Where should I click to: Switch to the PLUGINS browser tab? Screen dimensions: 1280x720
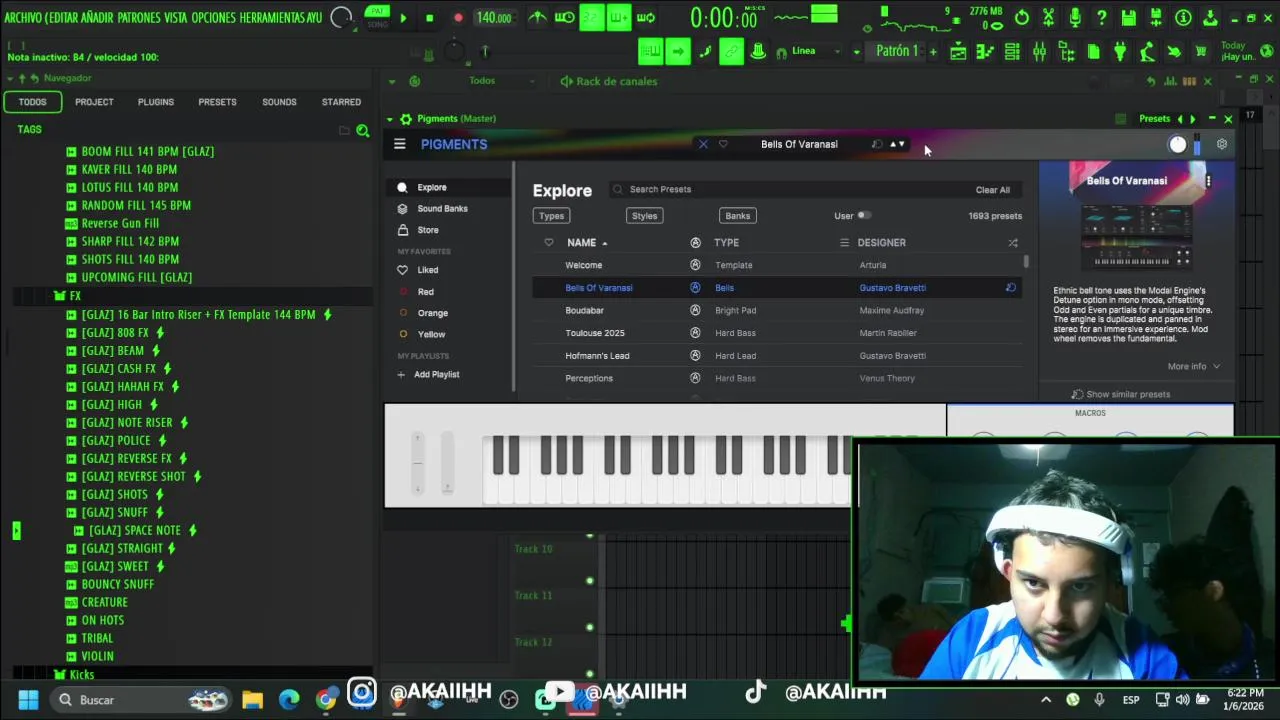[155, 102]
